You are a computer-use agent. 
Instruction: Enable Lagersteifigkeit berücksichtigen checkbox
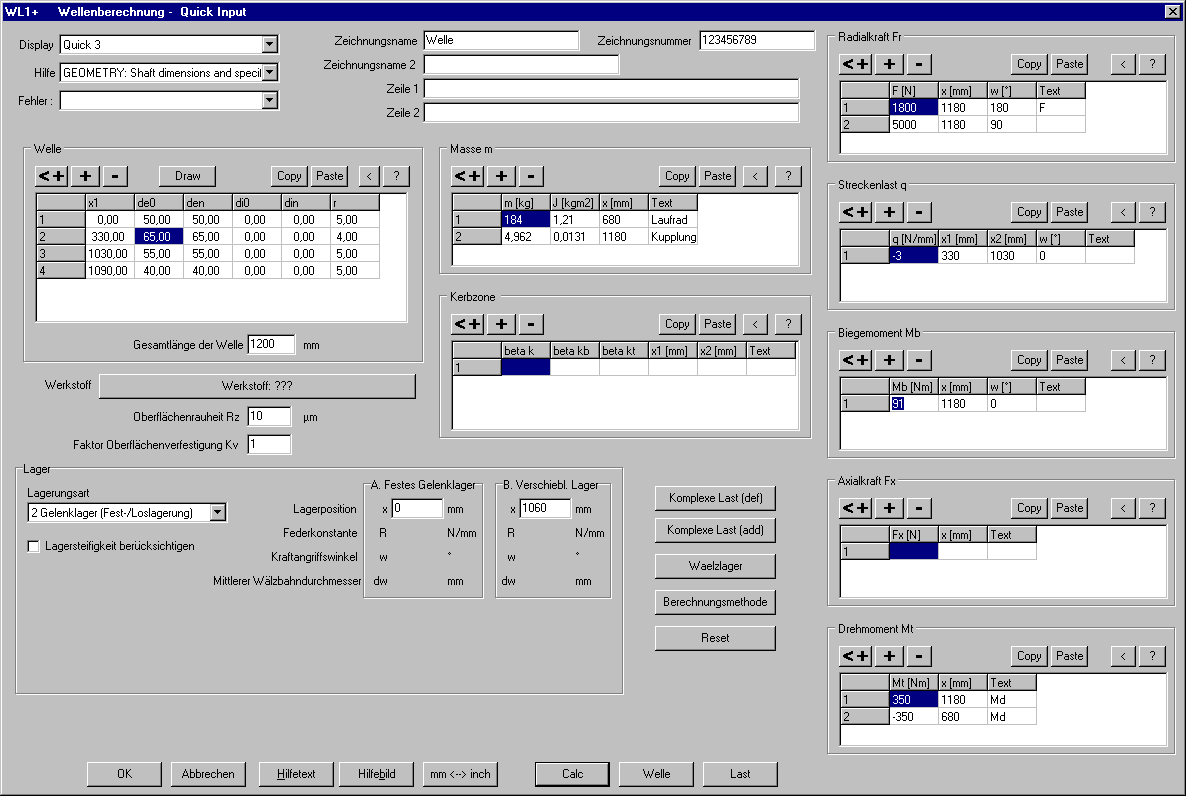pyautogui.click(x=34, y=546)
